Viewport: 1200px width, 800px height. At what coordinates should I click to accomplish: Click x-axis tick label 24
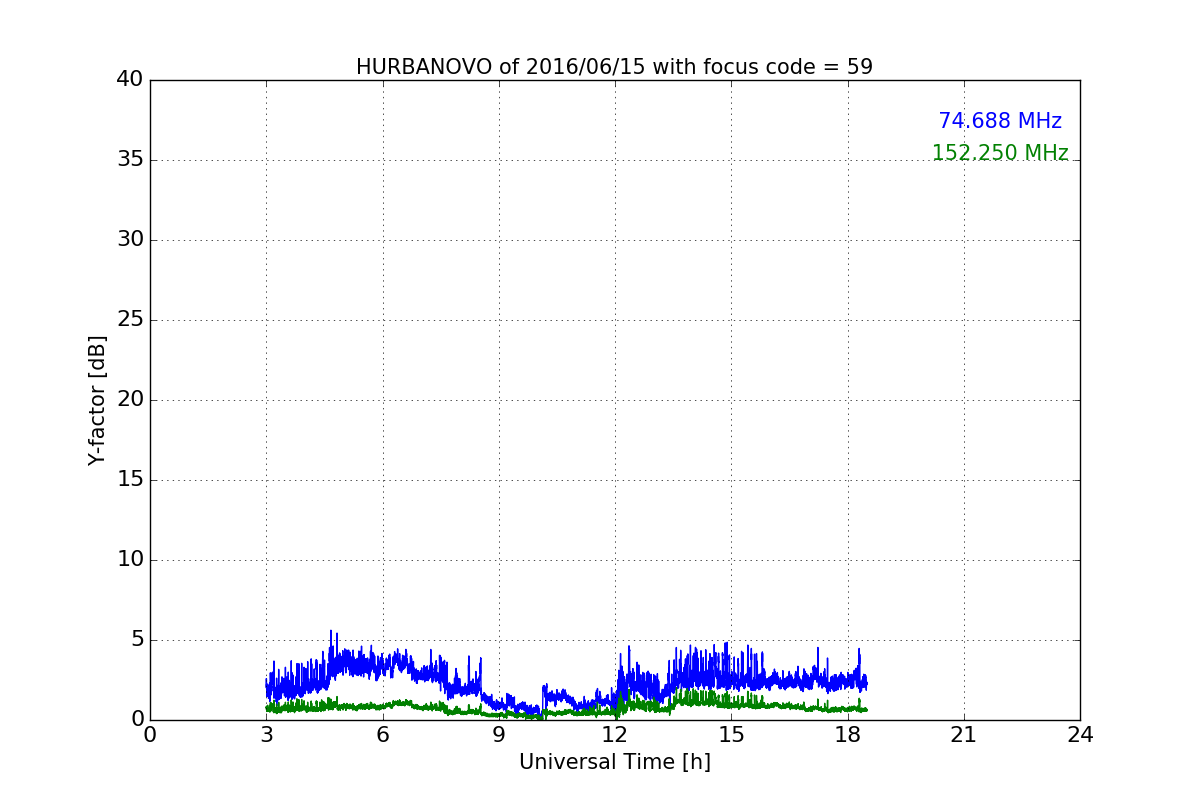tap(1080, 734)
